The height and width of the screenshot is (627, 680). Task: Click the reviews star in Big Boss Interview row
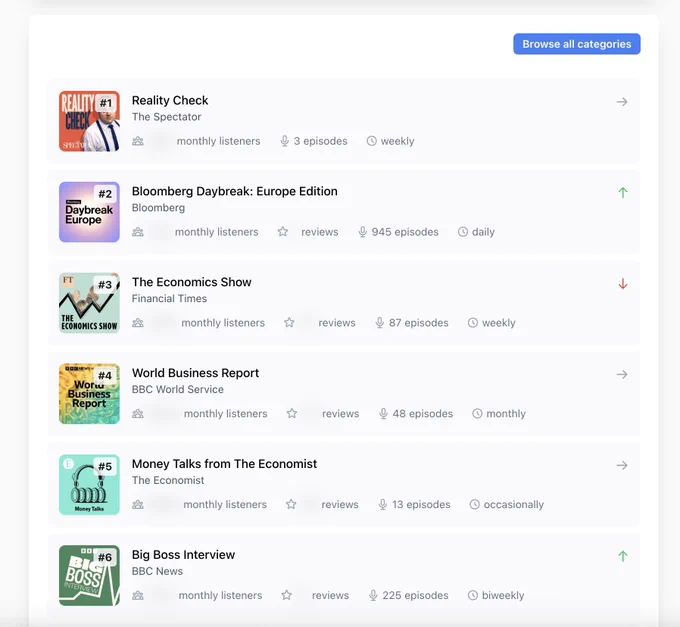pos(287,595)
